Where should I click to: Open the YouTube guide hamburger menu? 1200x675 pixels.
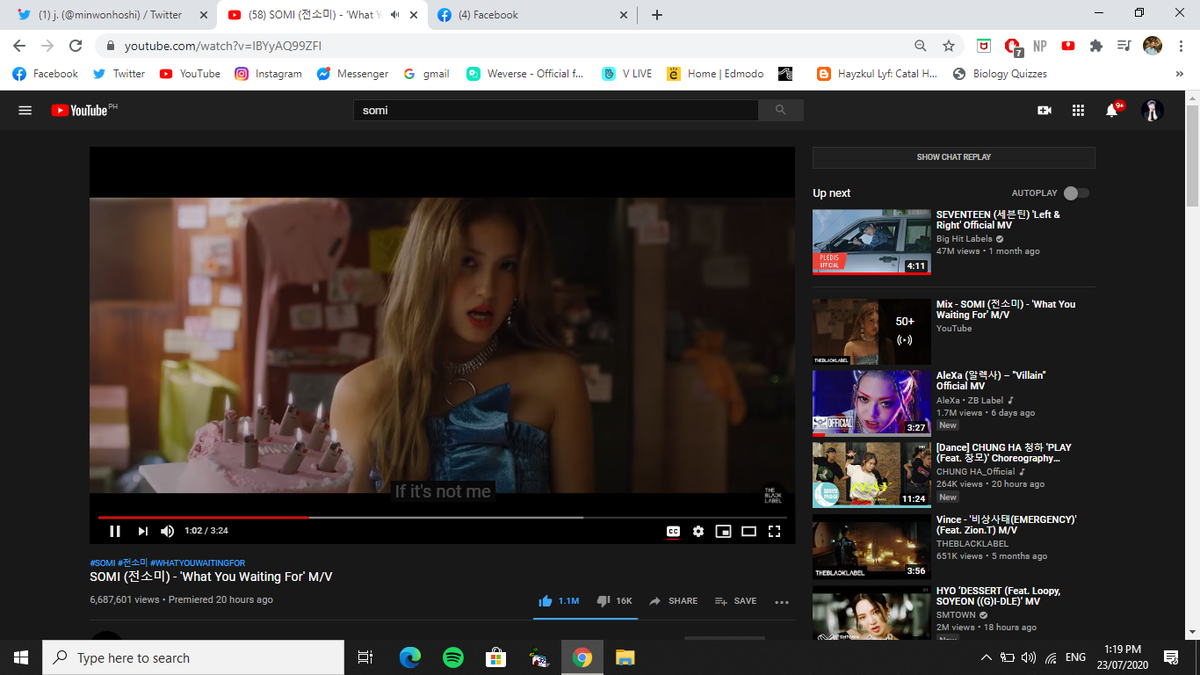tap(25, 110)
